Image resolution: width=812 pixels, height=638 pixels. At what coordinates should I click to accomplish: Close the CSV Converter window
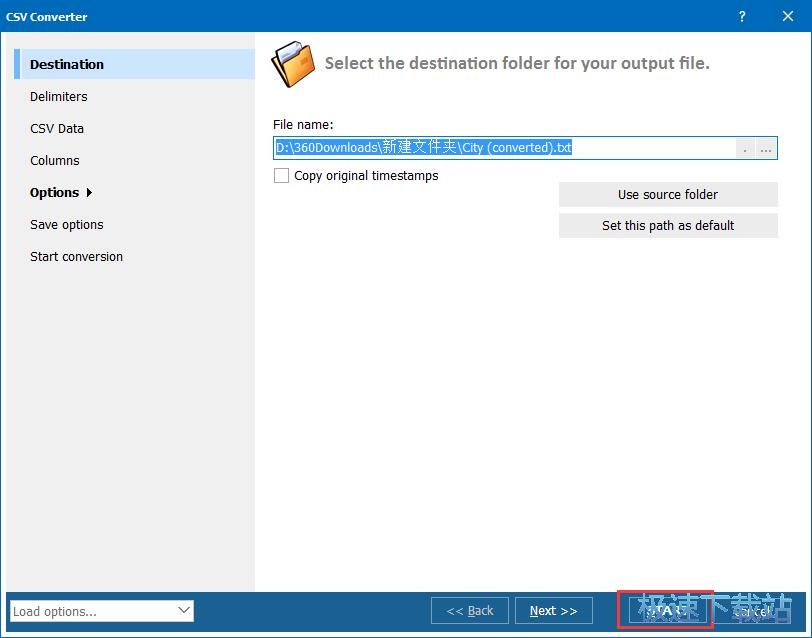coord(788,17)
